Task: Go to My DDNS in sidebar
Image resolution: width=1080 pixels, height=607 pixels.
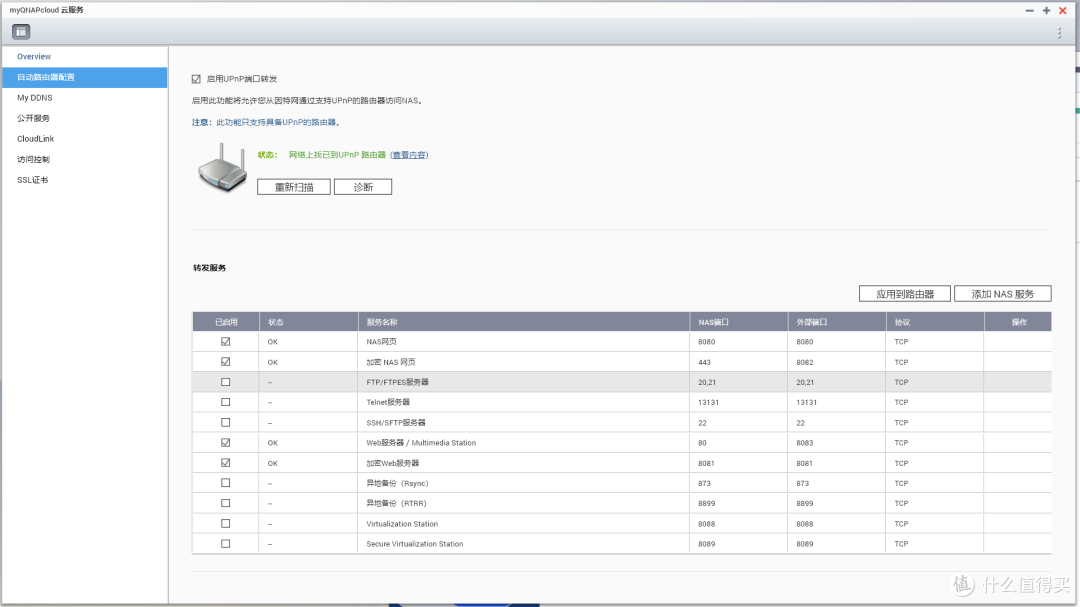Action: pyautogui.click(x=34, y=98)
